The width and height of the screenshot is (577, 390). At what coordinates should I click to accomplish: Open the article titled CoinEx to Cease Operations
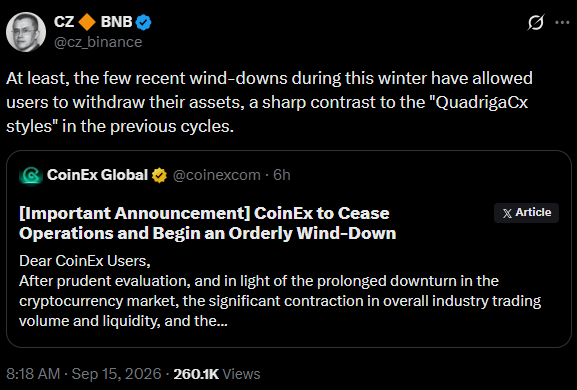[x=208, y=223]
